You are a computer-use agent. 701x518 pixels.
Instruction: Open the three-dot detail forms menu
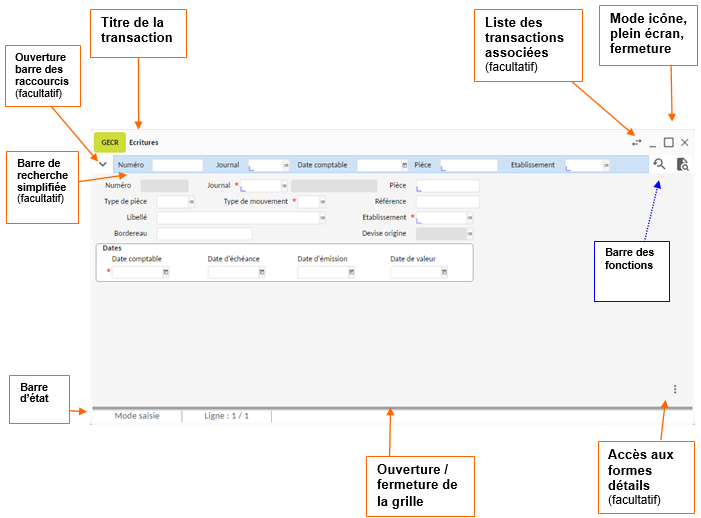(675, 389)
